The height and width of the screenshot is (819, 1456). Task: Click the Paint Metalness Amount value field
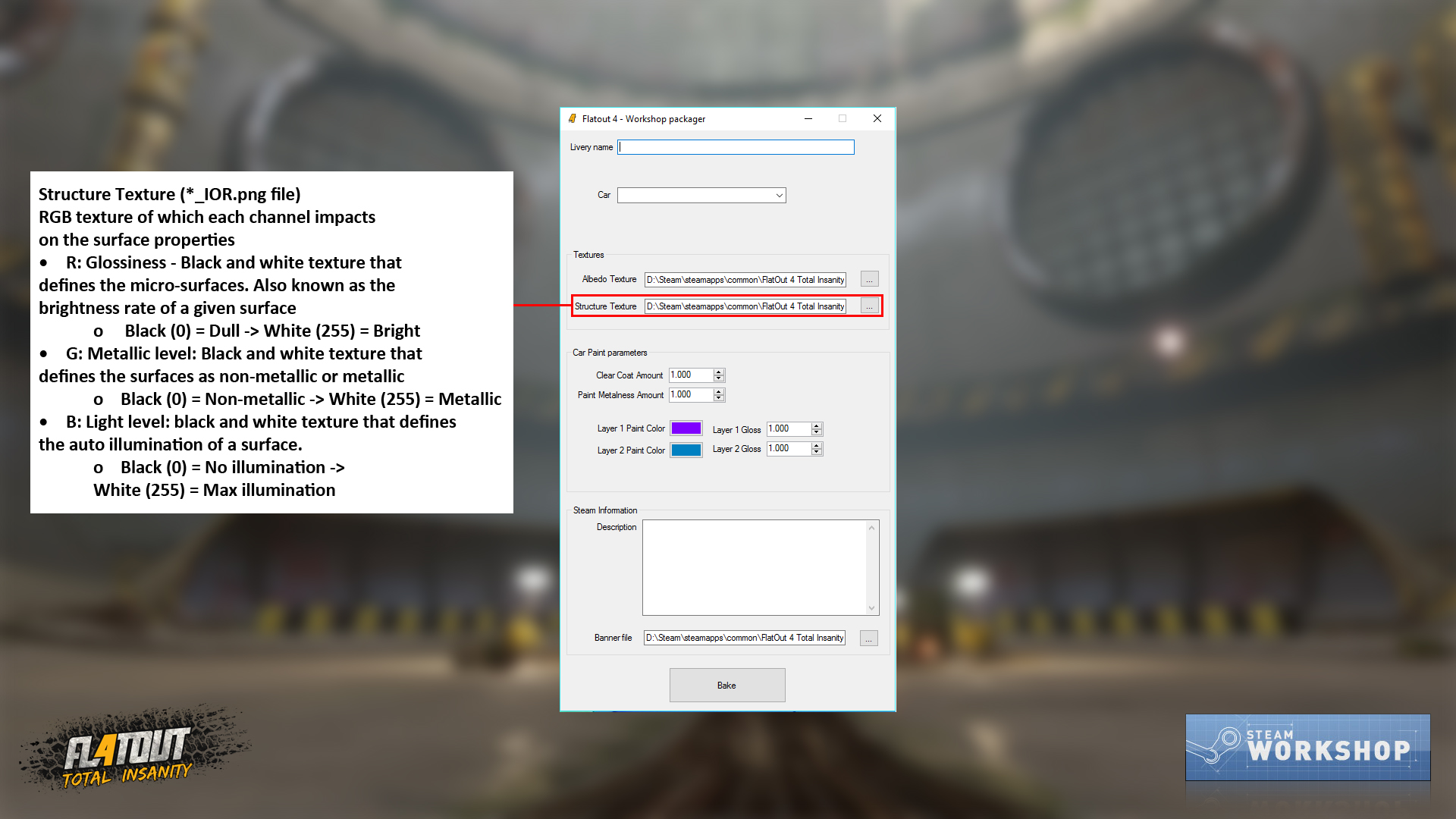click(x=691, y=394)
